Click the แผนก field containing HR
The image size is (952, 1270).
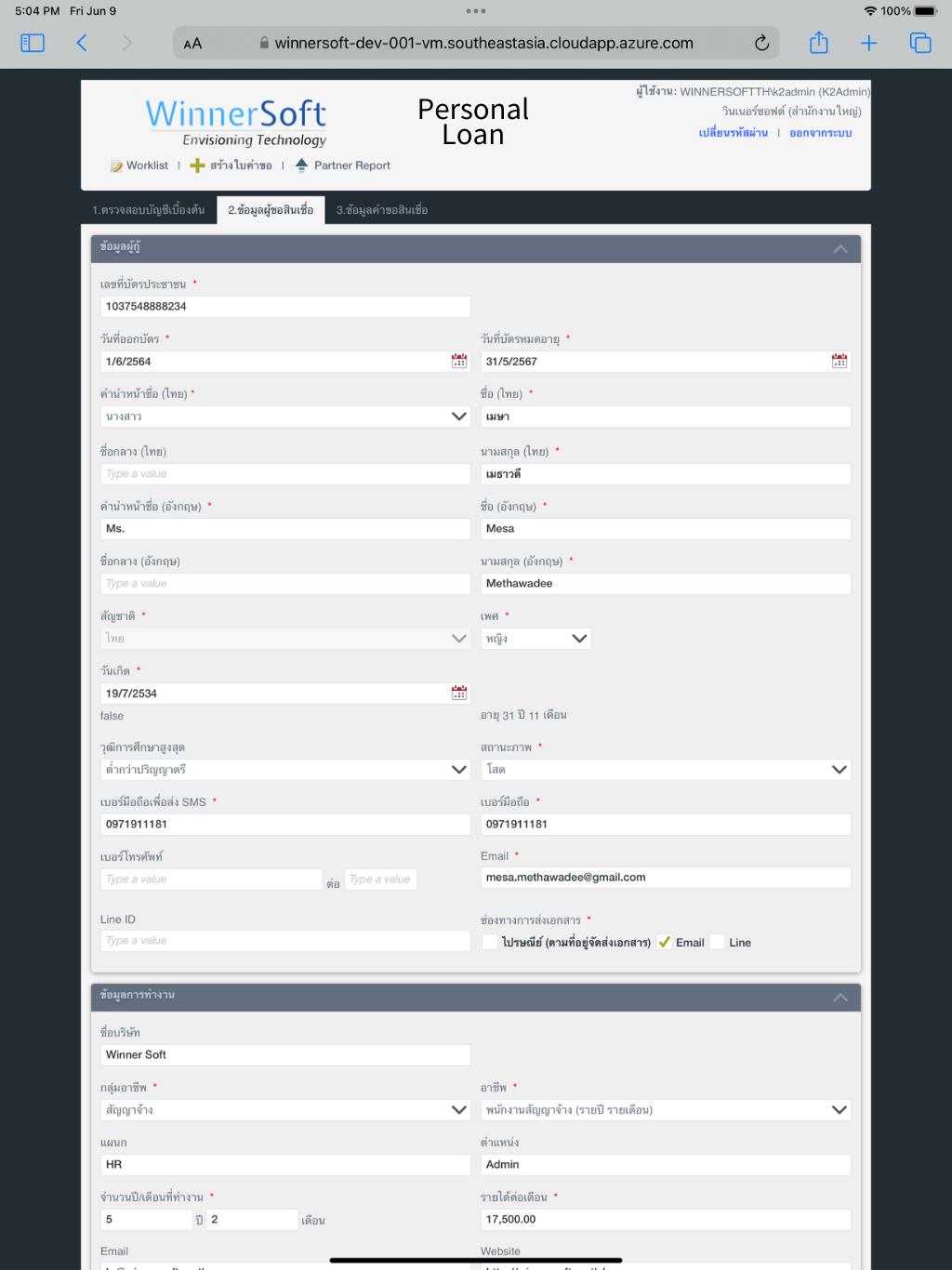point(285,1165)
